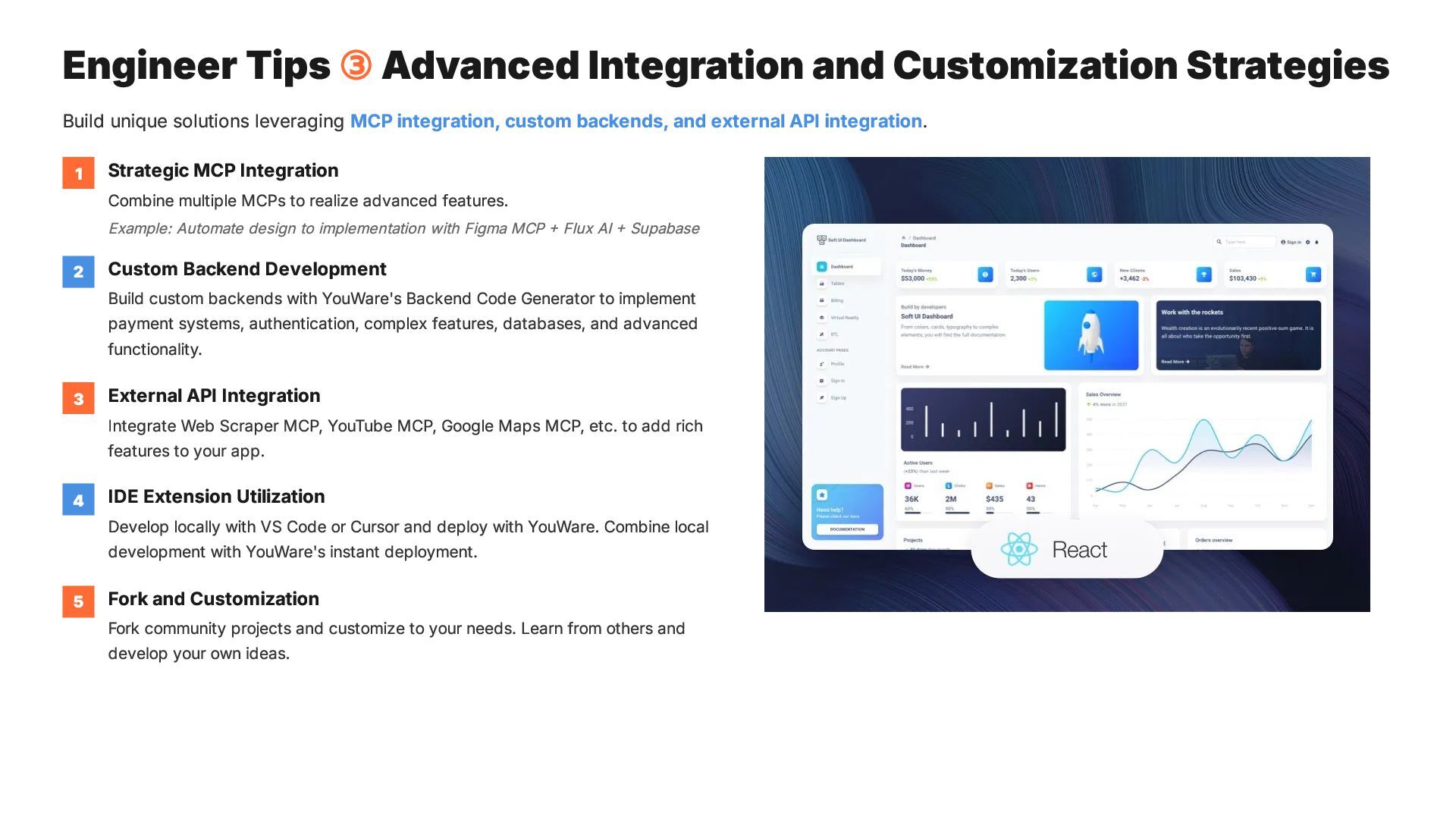This screenshot has height=819, width=1456.
Task: Click the New Clients card blue icon
Action: pyautogui.click(x=1203, y=275)
